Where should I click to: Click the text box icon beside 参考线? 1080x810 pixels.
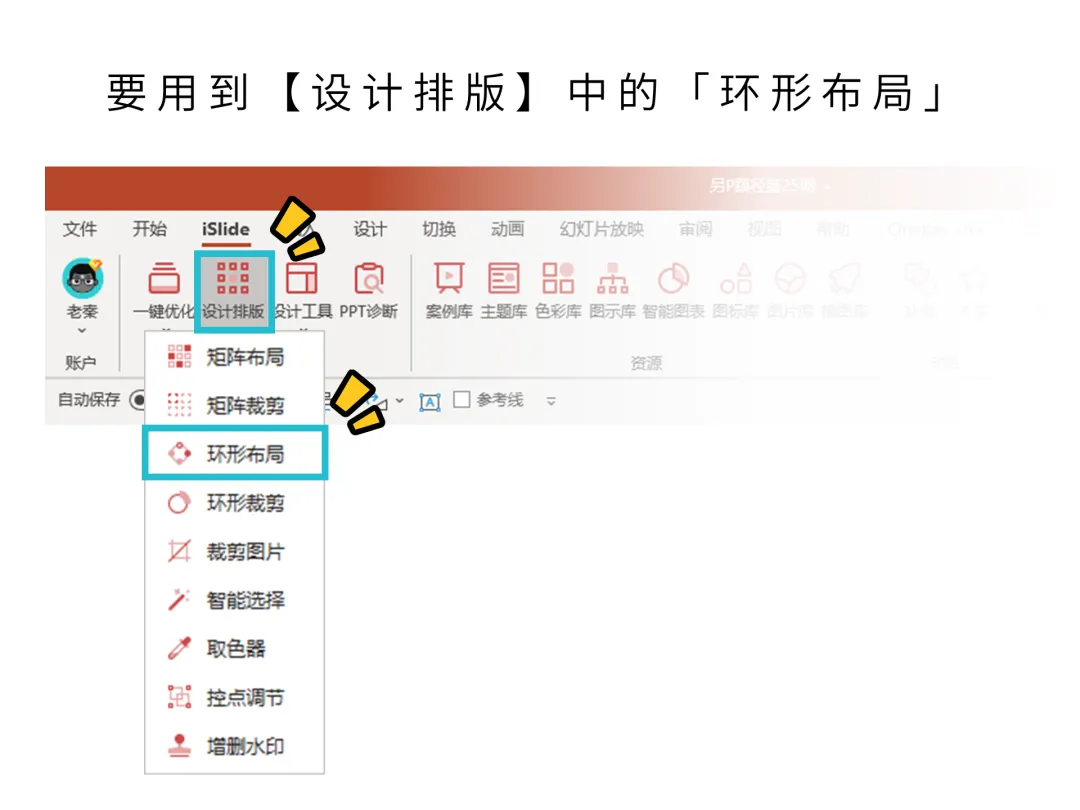pyautogui.click(x=430, y=402)
